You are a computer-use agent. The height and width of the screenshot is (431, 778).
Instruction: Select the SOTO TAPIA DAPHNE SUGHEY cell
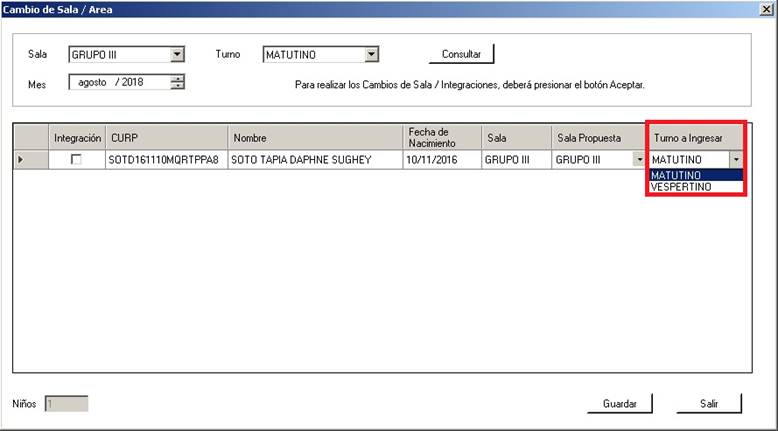click(314, 159)
